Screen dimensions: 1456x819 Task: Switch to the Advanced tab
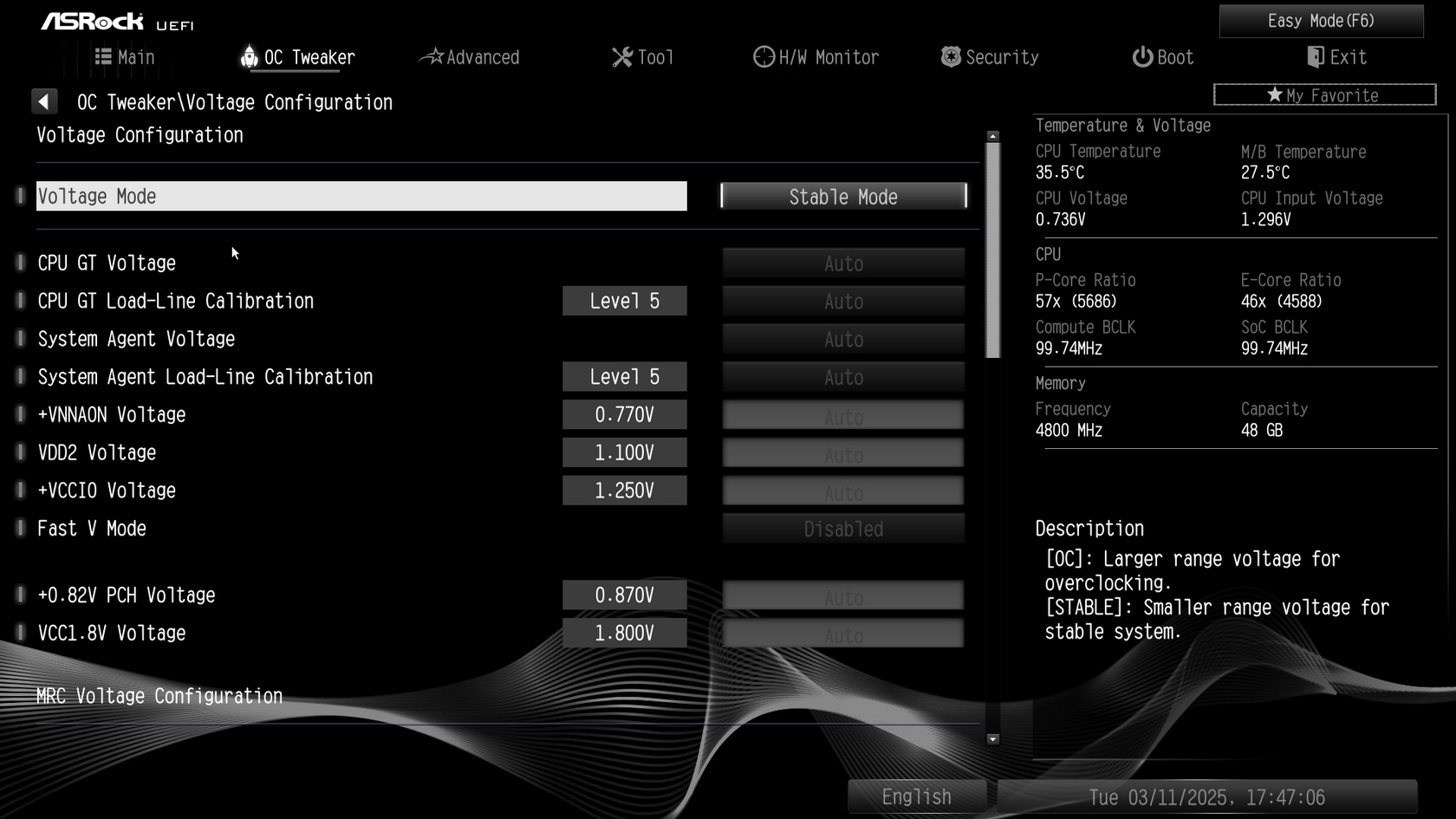pos(470,57)
